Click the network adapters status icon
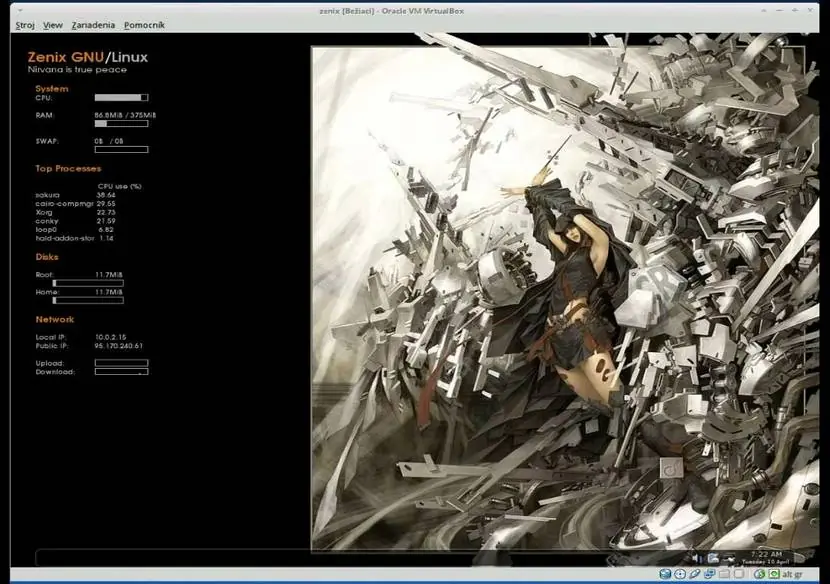830x584 pixels. (709, 573)
